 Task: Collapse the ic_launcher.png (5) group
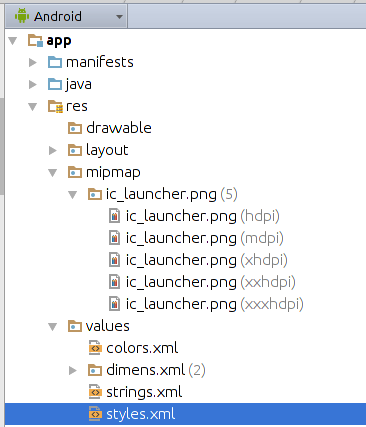coord(73,195)
